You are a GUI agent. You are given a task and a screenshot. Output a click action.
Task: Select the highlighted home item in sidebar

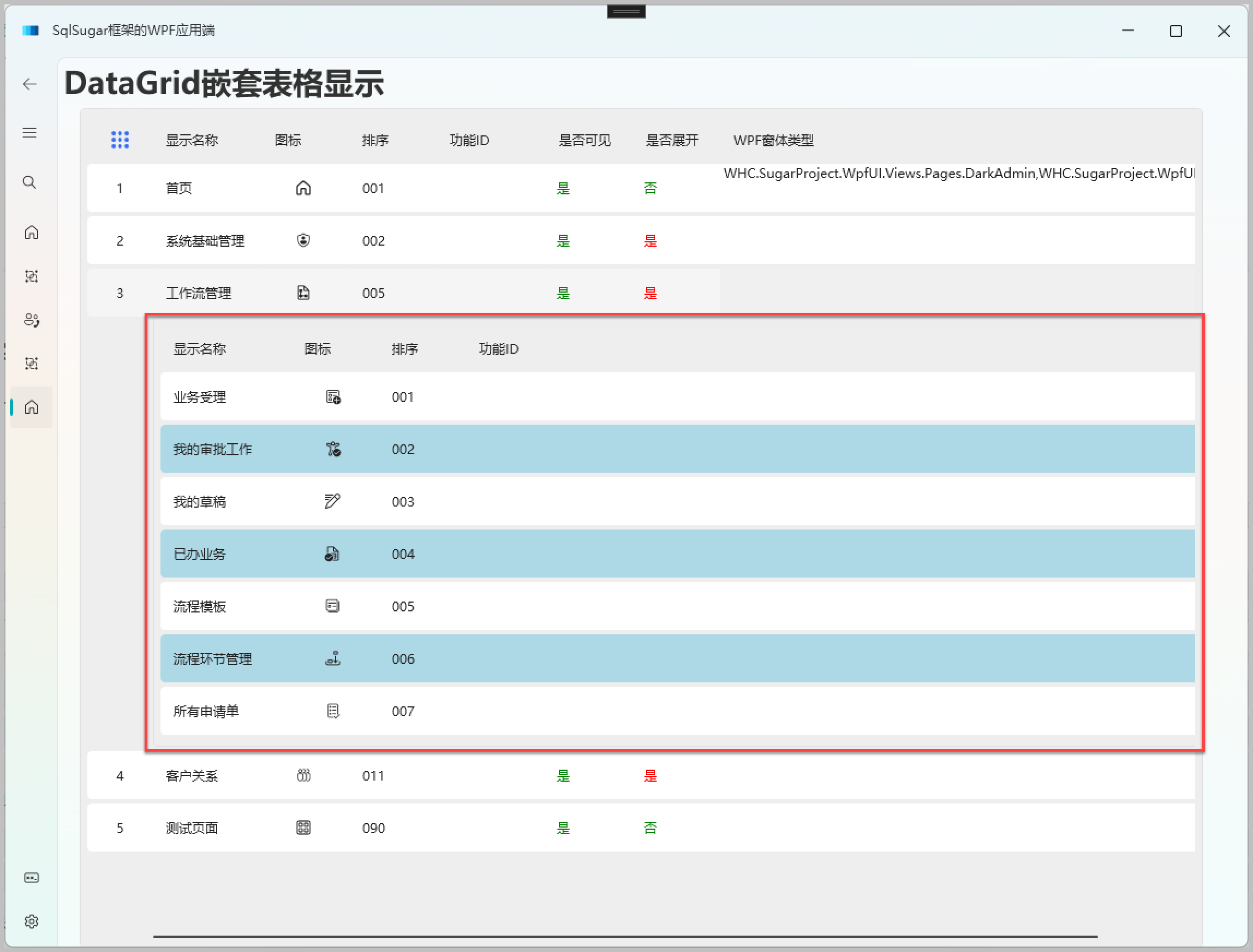pos(31,407)
